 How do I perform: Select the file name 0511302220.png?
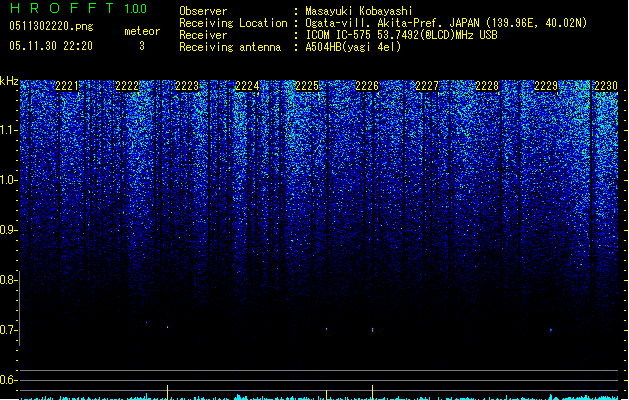point(51,26)
